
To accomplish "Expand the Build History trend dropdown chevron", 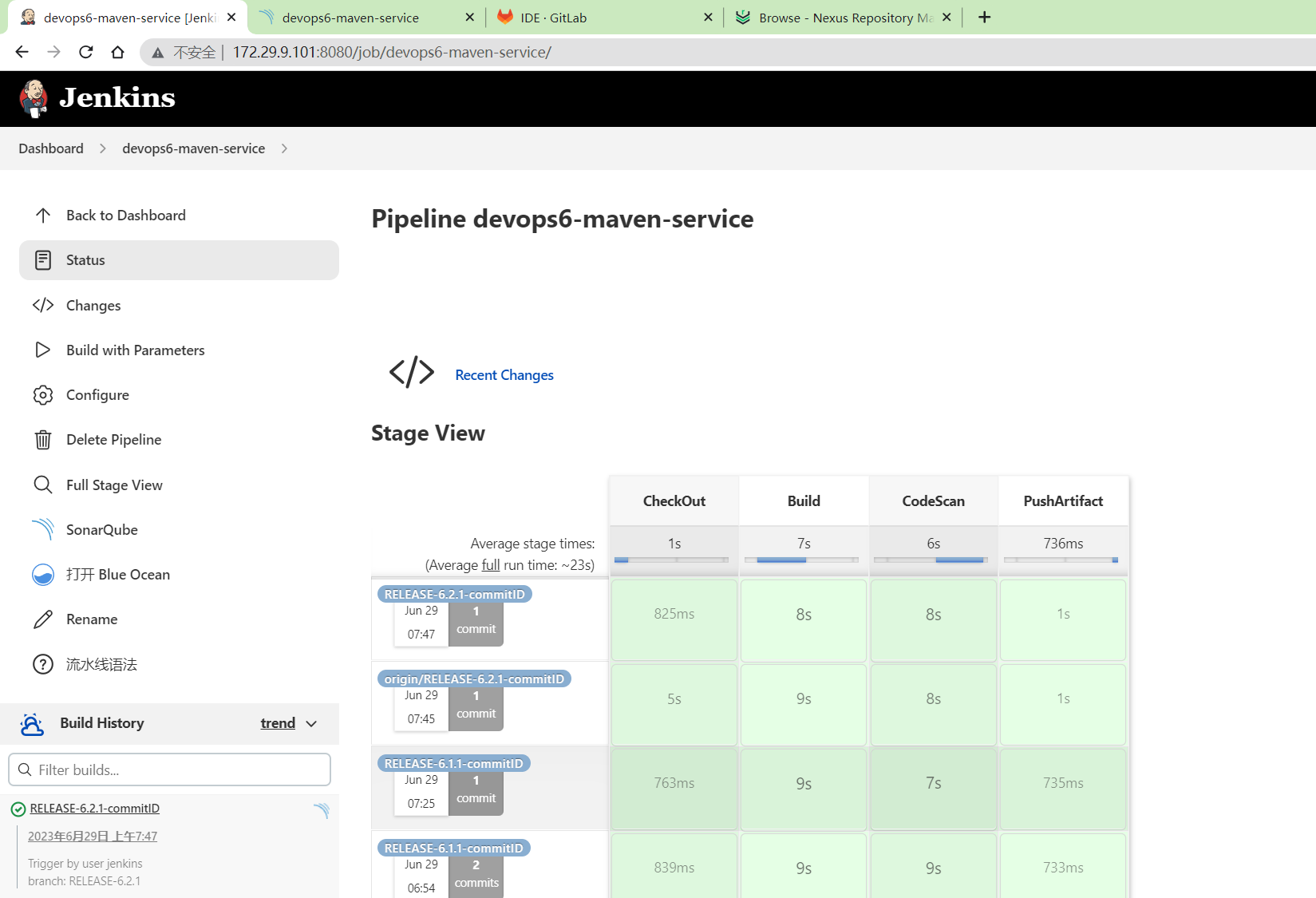I will point(311,724).
